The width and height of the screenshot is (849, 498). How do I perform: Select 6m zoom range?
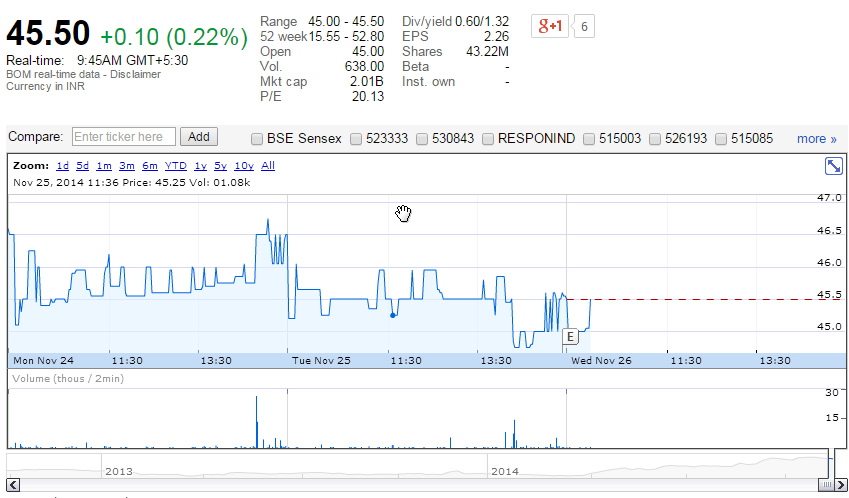pos(149,166)
